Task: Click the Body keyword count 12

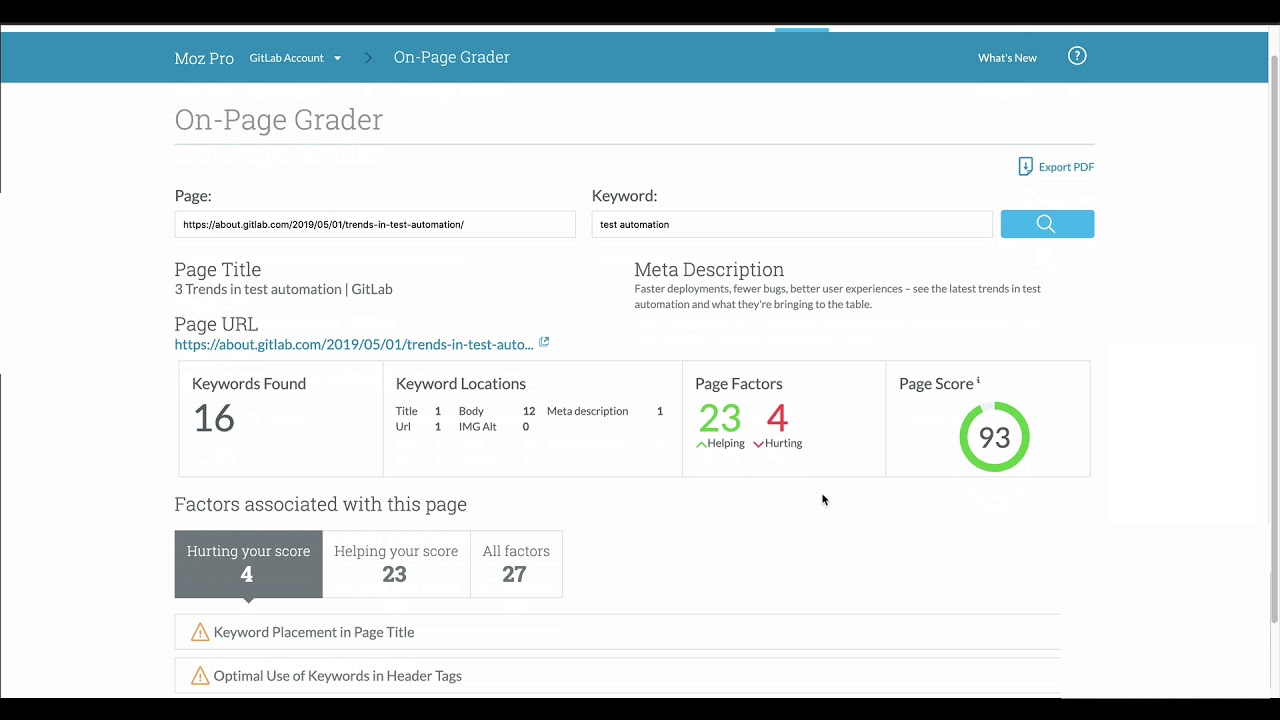Action: pyautogui.click(x=529, y=411)
